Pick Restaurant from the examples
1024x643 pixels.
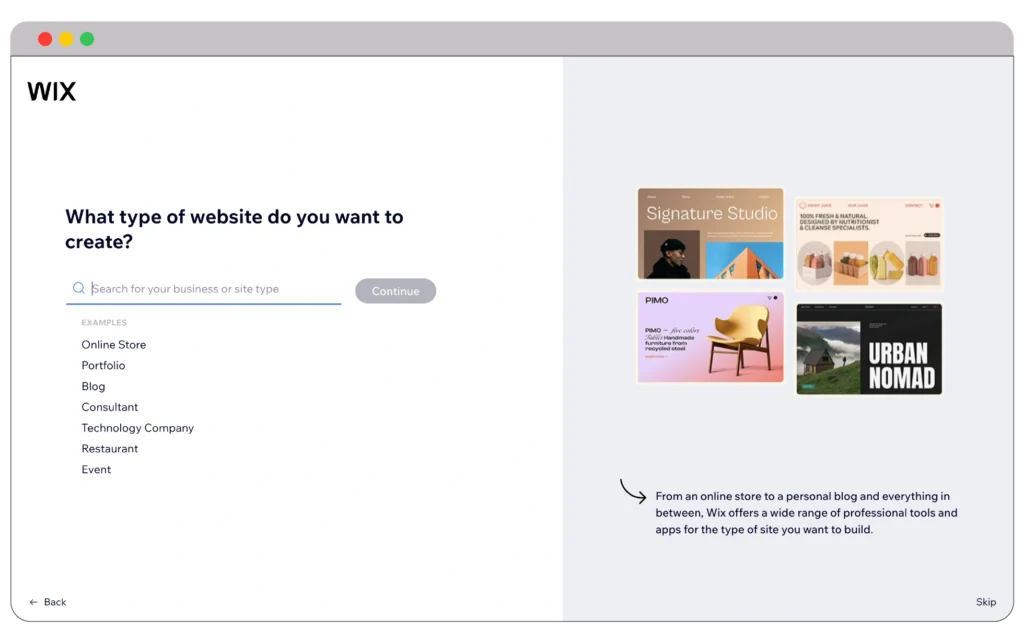click(x=110, y=448)
